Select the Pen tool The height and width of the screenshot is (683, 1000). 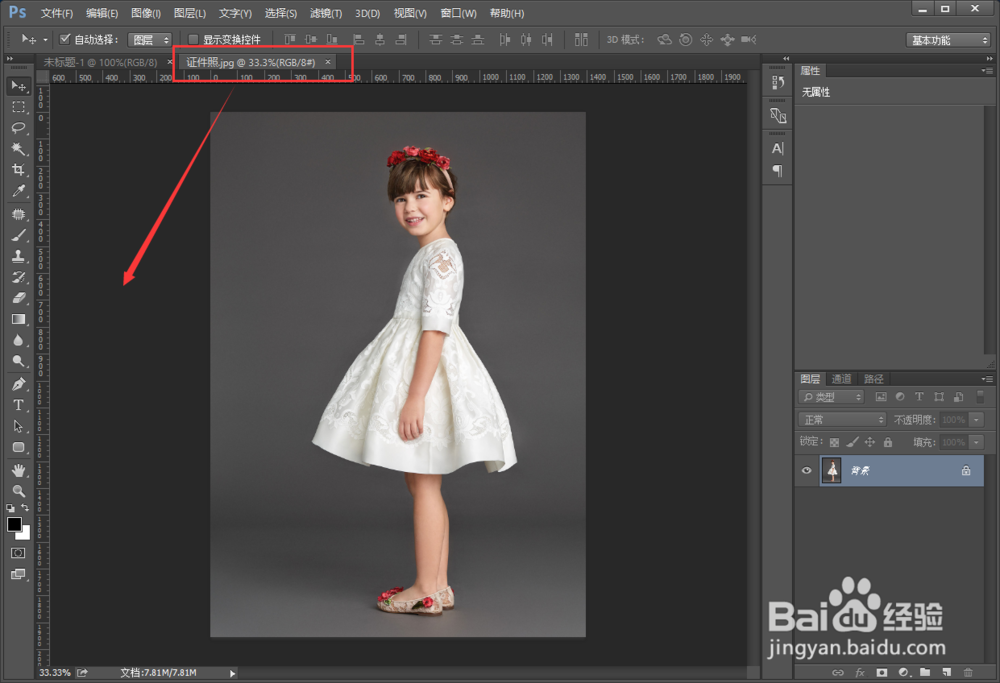coord(18,384)
